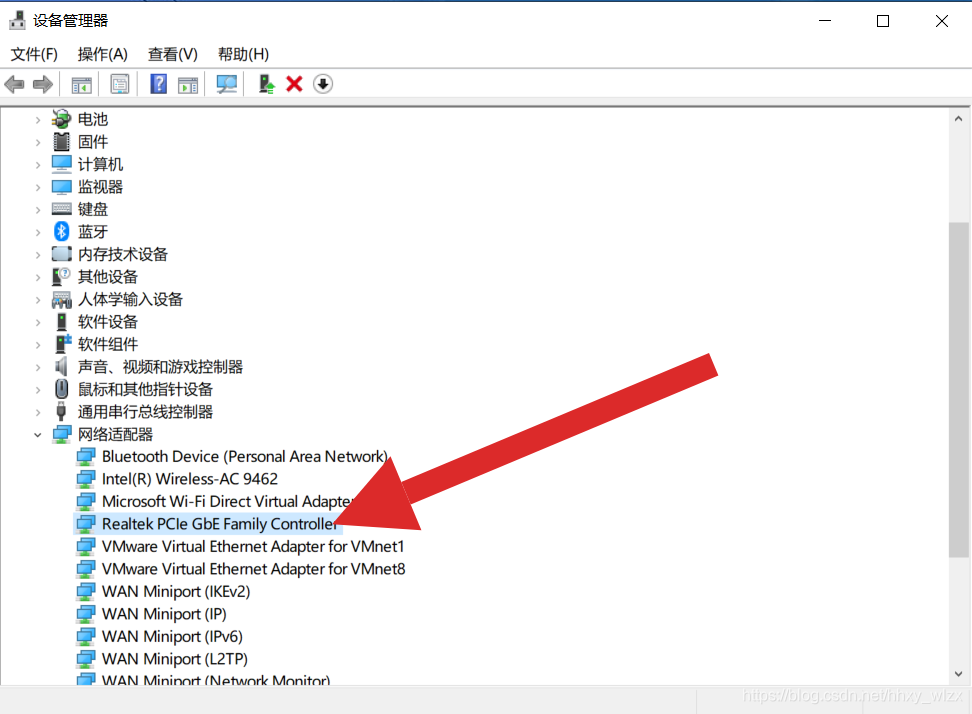Click the vertical scrollbar thumb
972x714 pixels.
[x=958, y=390]
